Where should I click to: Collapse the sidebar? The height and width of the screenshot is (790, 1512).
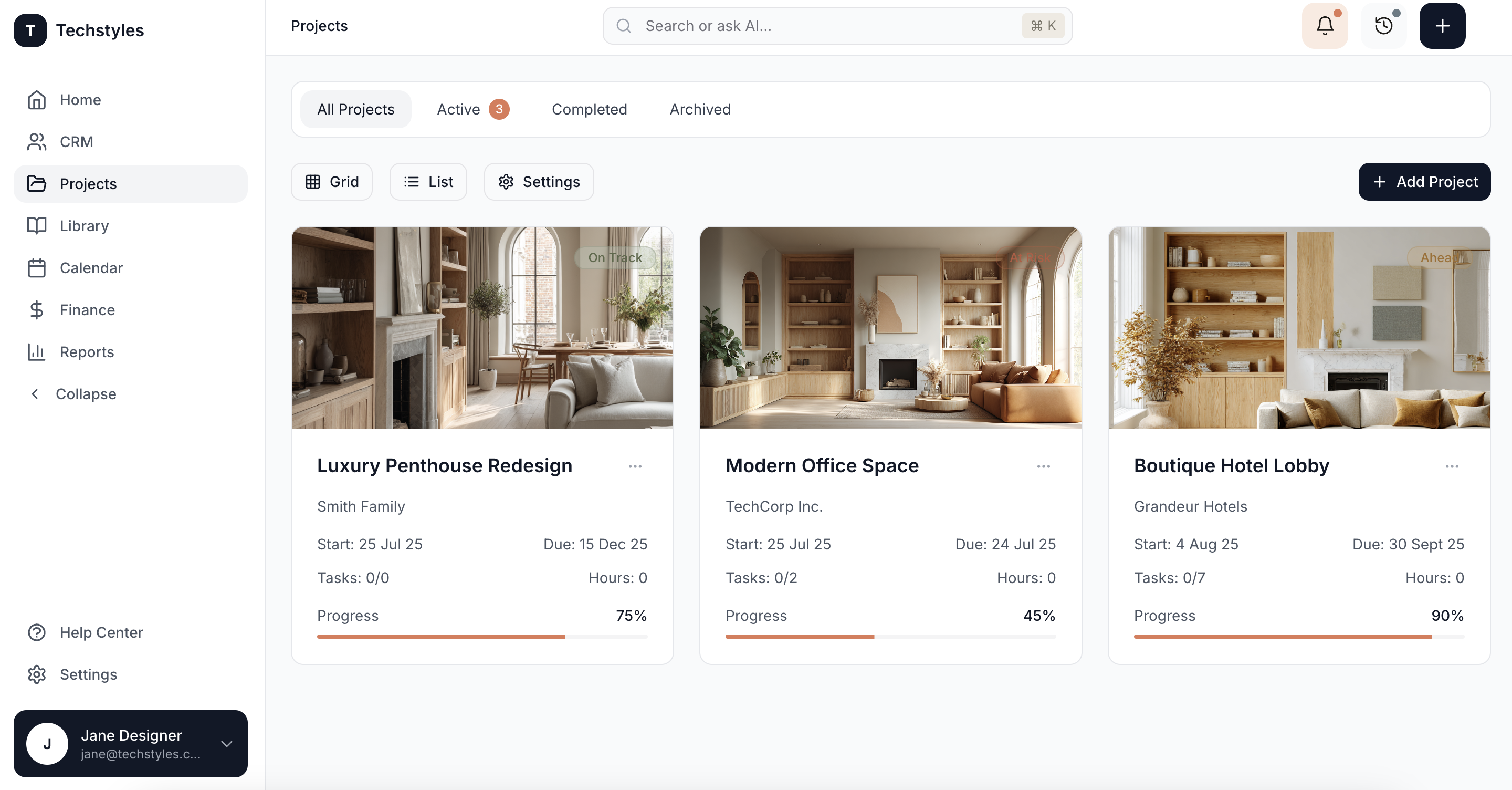coord(85,393)
